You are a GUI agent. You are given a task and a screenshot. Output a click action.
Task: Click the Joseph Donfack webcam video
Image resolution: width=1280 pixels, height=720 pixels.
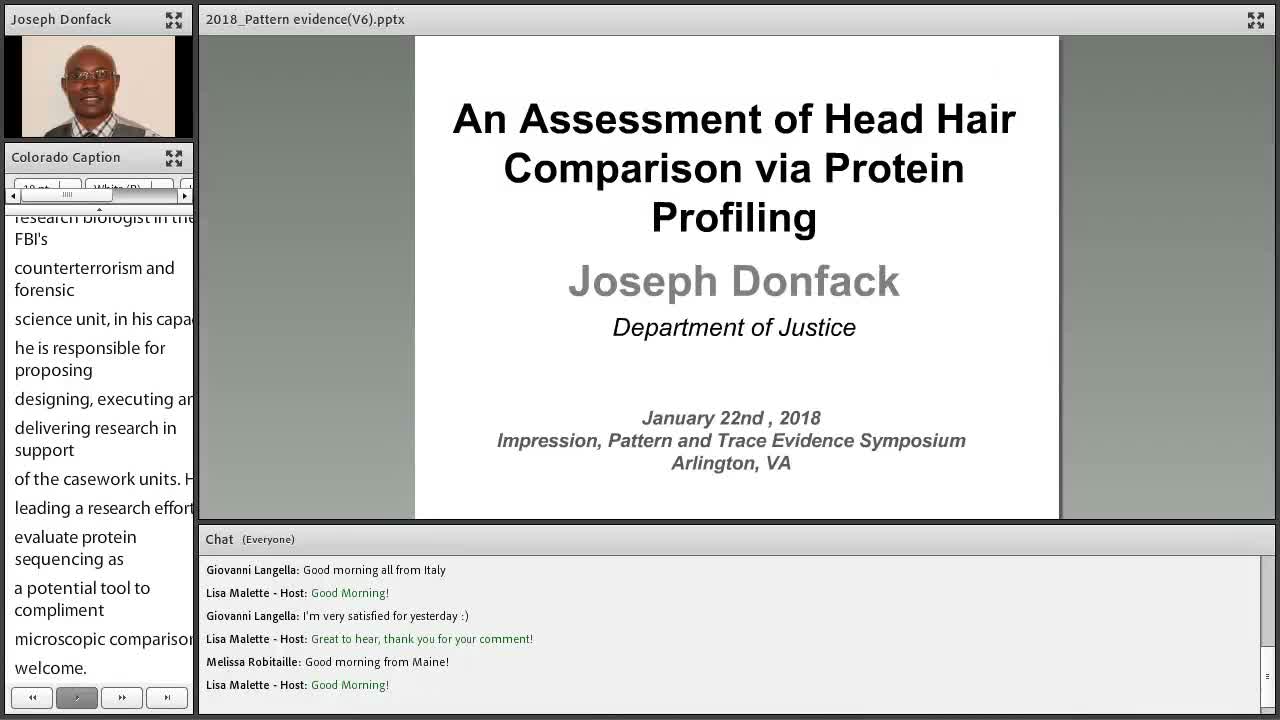(98, 87)
